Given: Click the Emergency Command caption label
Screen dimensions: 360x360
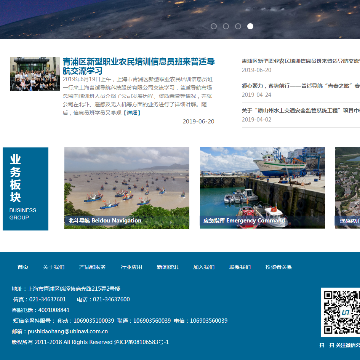Looking at the screenshot, I should click(x=244, y=221).
